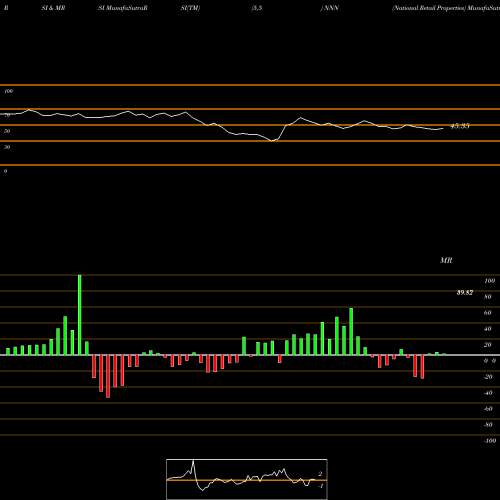Click the RSI 30 axis label
The width and height of the screenshot is (500, 500).
(x=7, y=147)
